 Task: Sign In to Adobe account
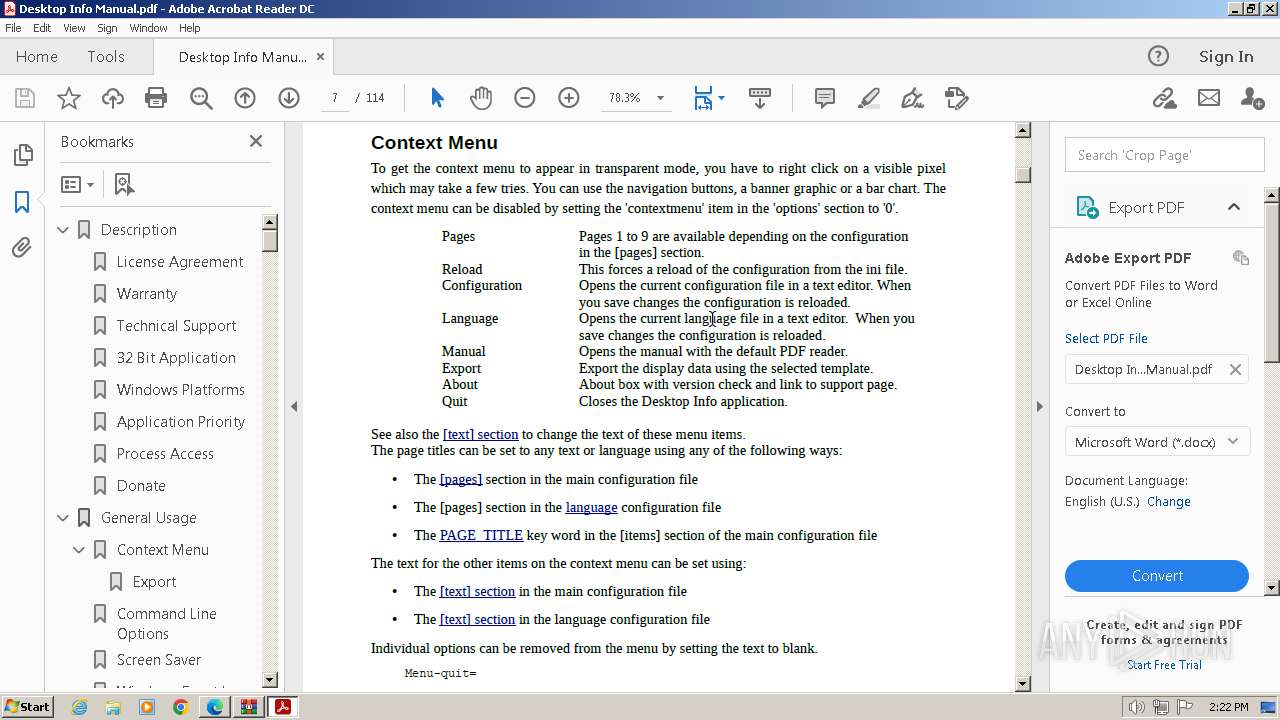click(x=1226, y=57)
